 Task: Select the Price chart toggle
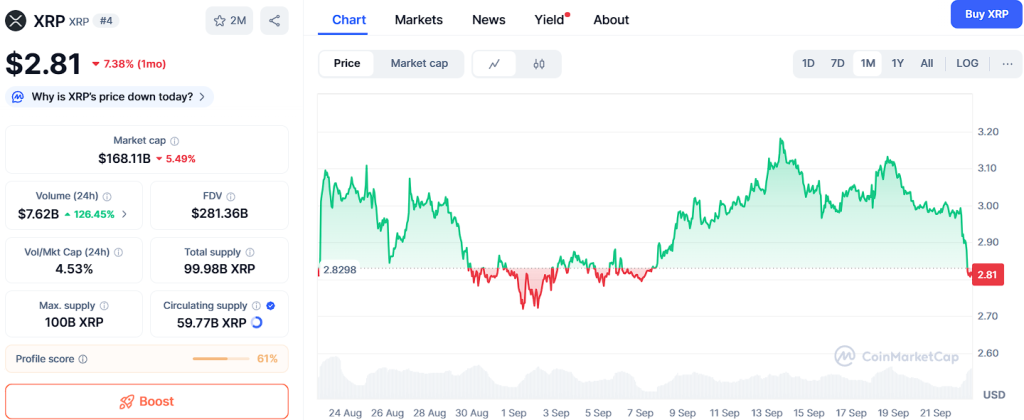(347, 64)
